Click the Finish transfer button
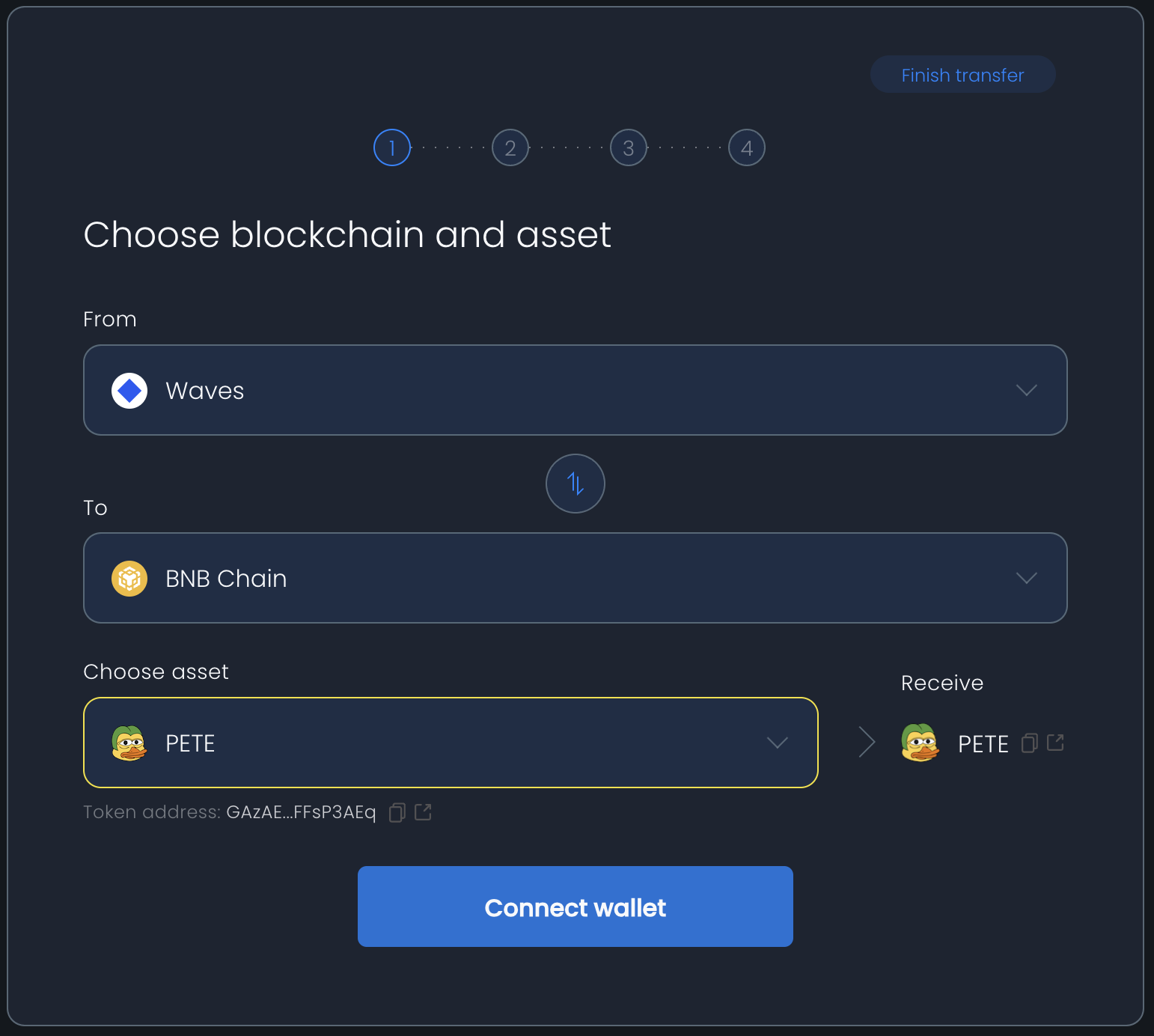 tap(962, 75)
